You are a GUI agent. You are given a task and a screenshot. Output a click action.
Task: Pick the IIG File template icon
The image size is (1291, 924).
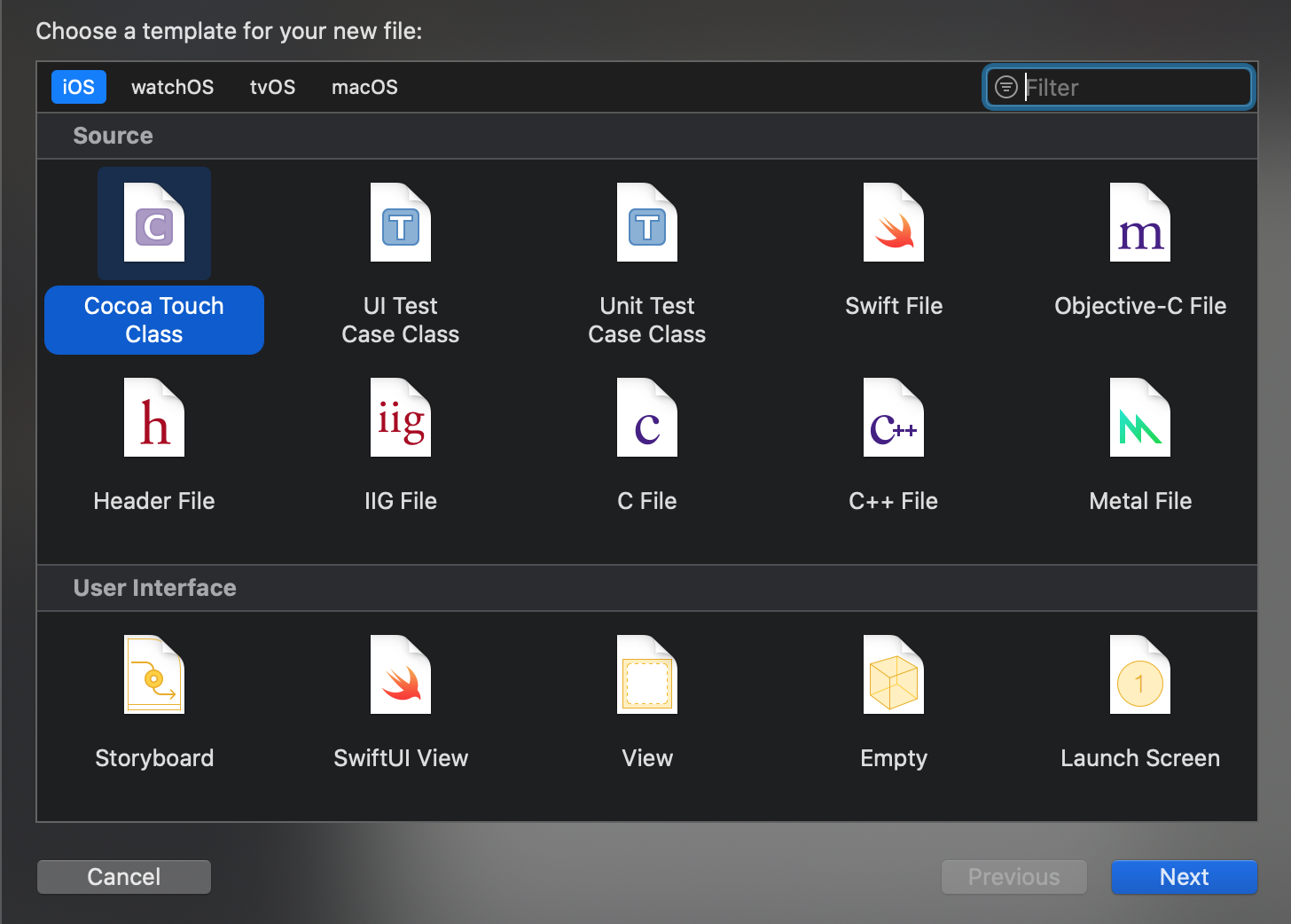[x=401, y=418]
